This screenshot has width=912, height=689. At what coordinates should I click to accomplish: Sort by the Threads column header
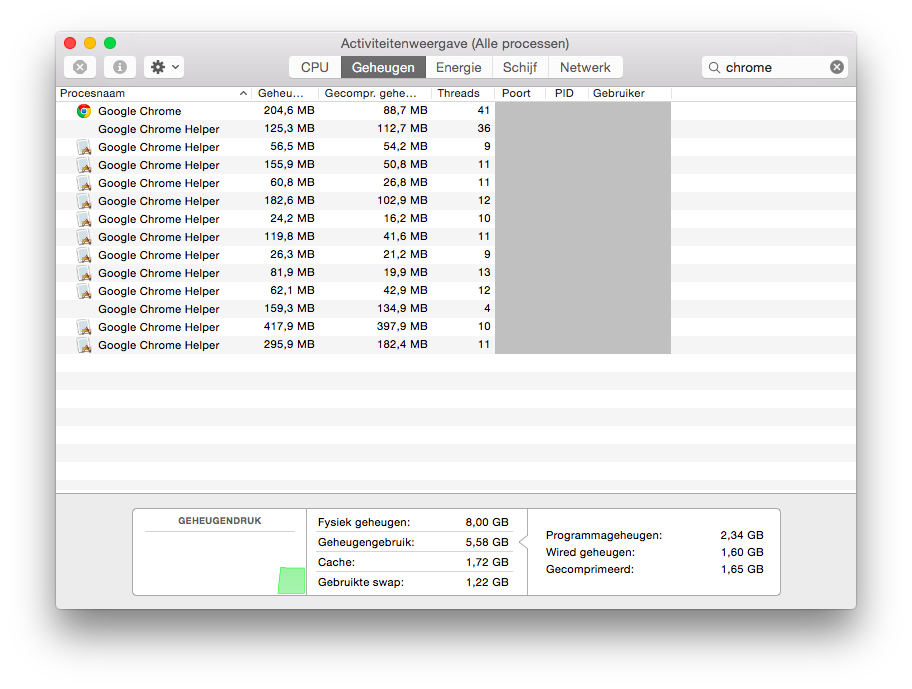coord(463,94)
